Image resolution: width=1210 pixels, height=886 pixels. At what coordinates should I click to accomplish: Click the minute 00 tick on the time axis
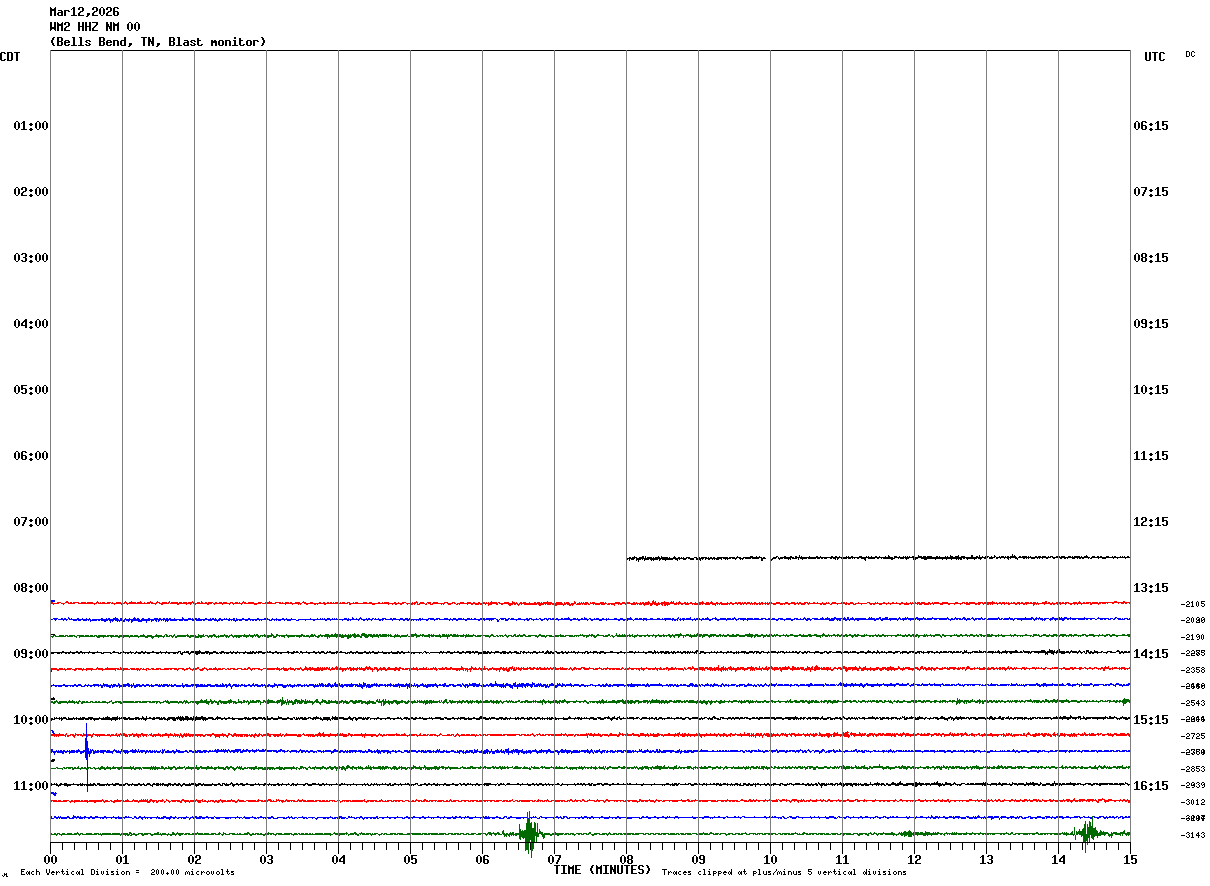point(50,859)
